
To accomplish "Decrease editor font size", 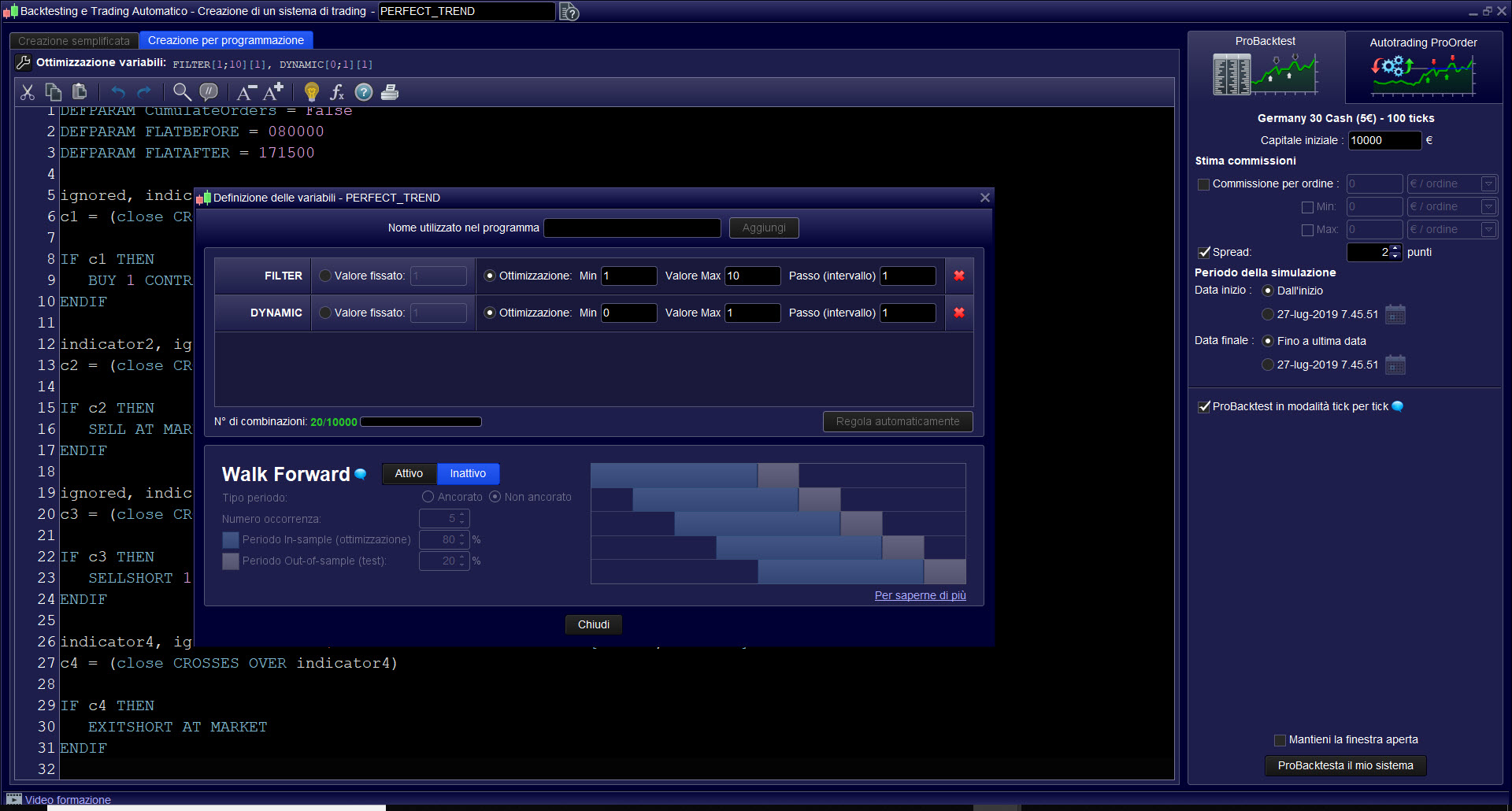I will pyautogui.click(x=246, y=92).
